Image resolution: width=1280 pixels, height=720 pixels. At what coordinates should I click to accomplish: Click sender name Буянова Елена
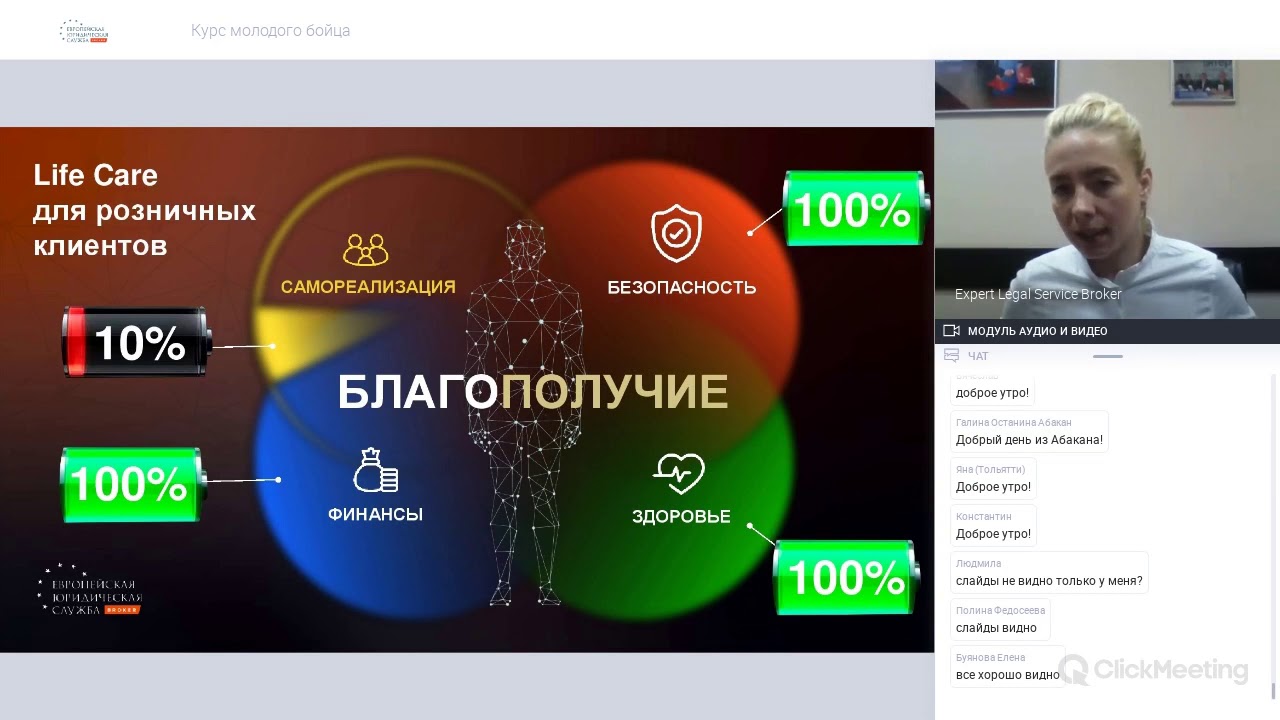[990, 658]
